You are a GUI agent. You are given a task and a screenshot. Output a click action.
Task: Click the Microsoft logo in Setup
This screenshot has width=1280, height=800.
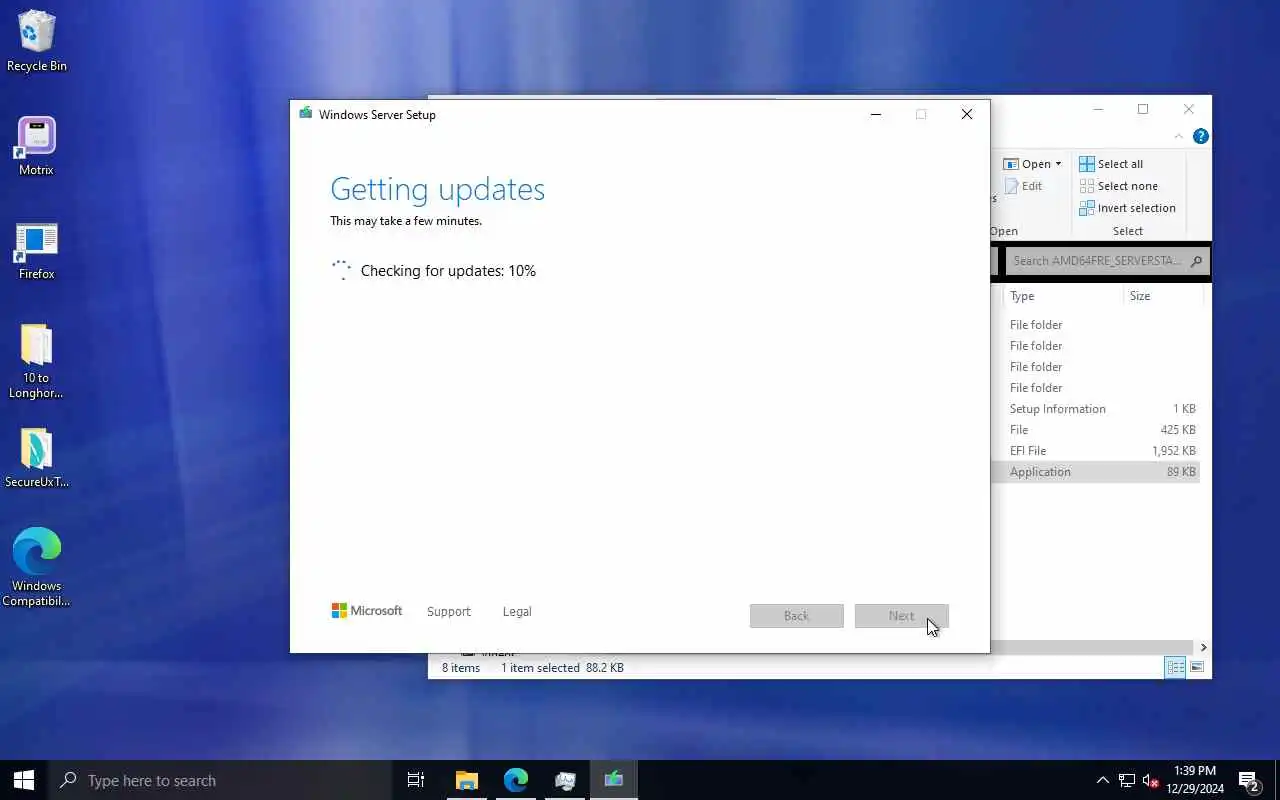[x=367, y=610]
